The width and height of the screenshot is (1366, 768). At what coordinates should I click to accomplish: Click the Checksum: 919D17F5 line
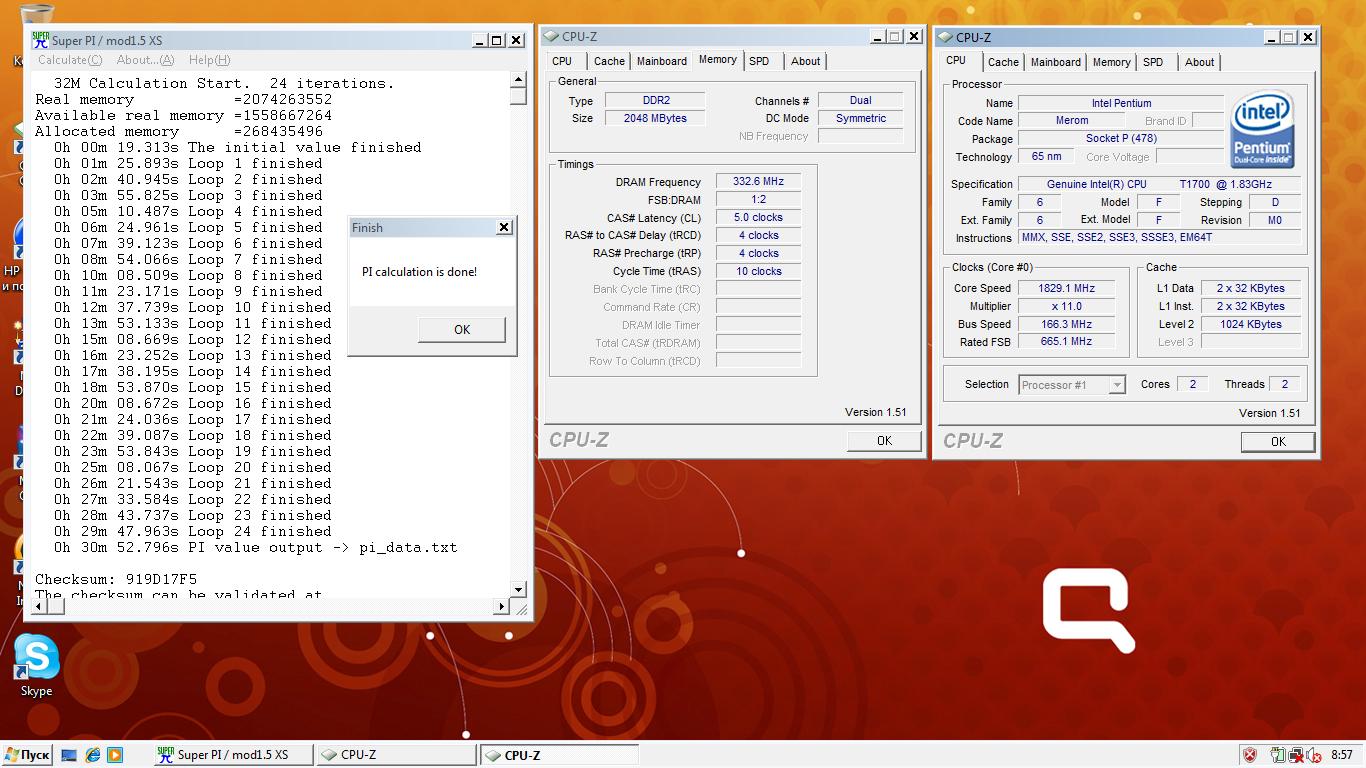116,579
